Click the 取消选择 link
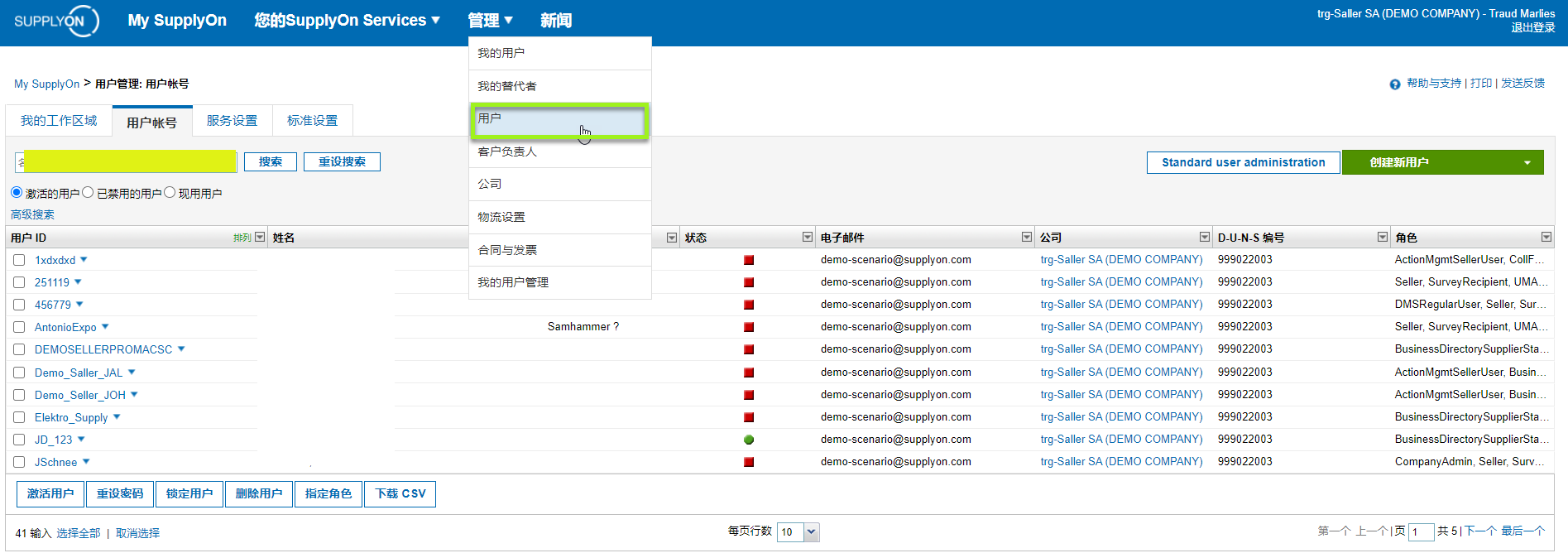Viewport: 1568px width, 553px height. (137, 533)
